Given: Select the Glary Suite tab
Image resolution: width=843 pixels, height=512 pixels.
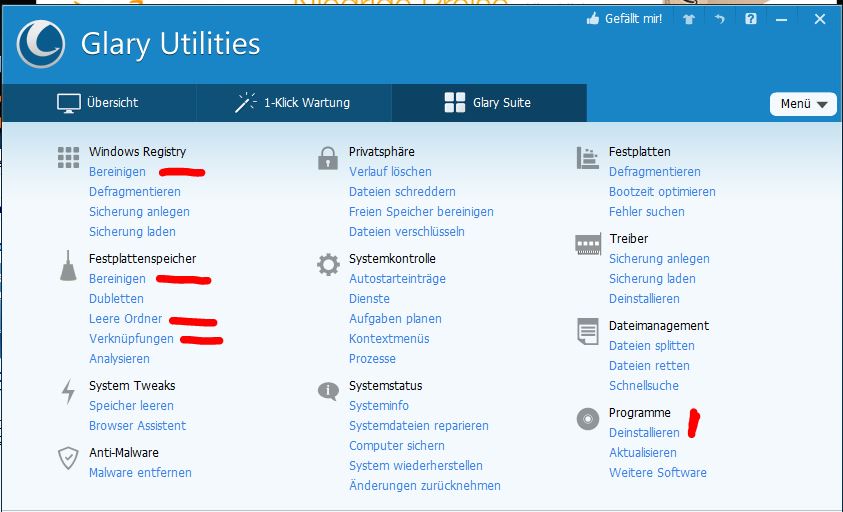Looking at the screenshot, I should 489,103.
